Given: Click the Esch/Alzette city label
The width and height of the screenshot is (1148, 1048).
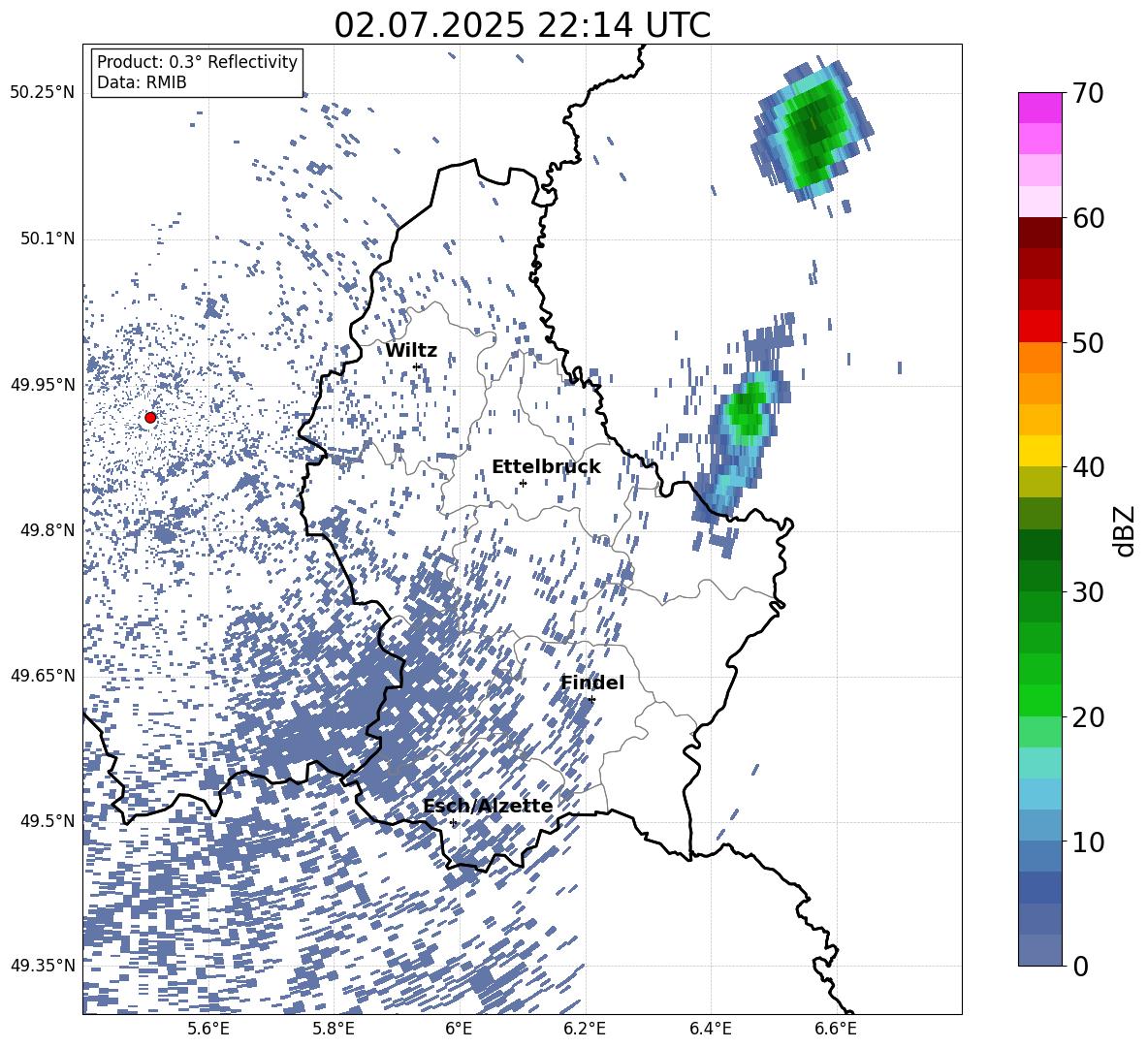Looking at the screenshot, I should [488, 806].
